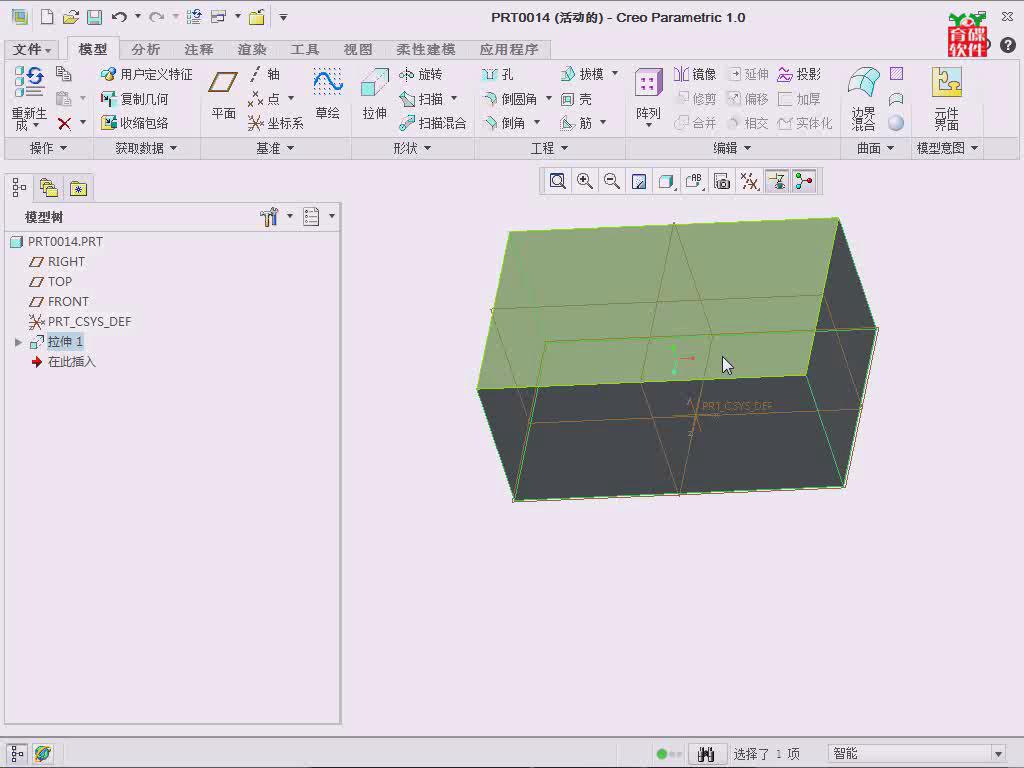1024x768 pixels.
Task: Open the Boundary Blend (边界混合) tool
Action: (864, 99)
